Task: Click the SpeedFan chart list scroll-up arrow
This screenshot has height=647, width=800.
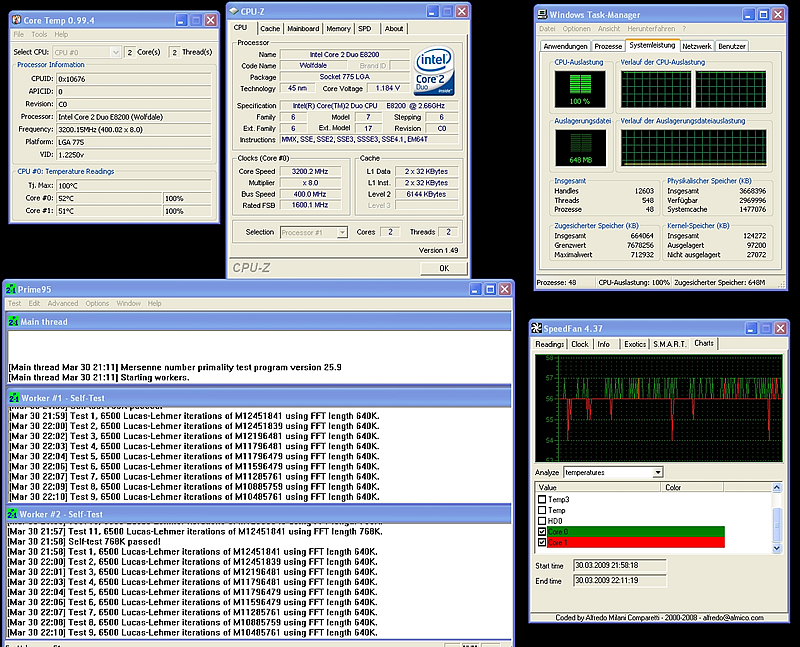Action: (777, 487)
